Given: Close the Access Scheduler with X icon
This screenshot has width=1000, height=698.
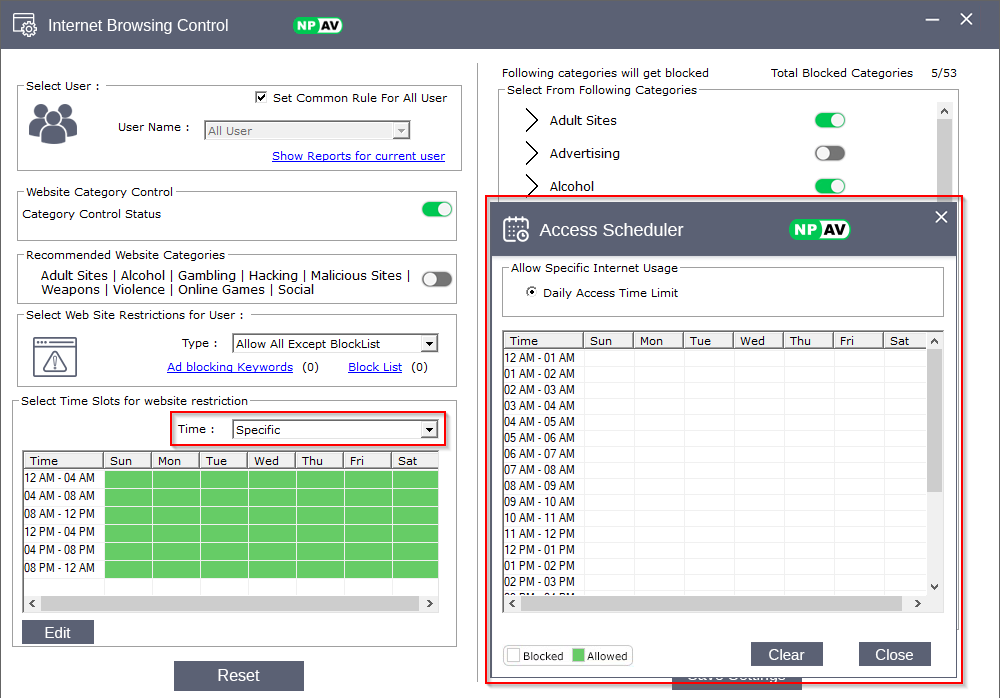Looking at the screenshot, I should (940, 217).
